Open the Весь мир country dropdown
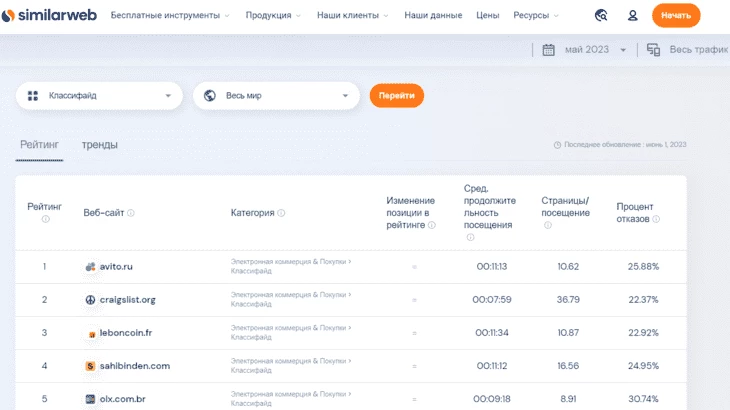 click(x=277, y=96)
